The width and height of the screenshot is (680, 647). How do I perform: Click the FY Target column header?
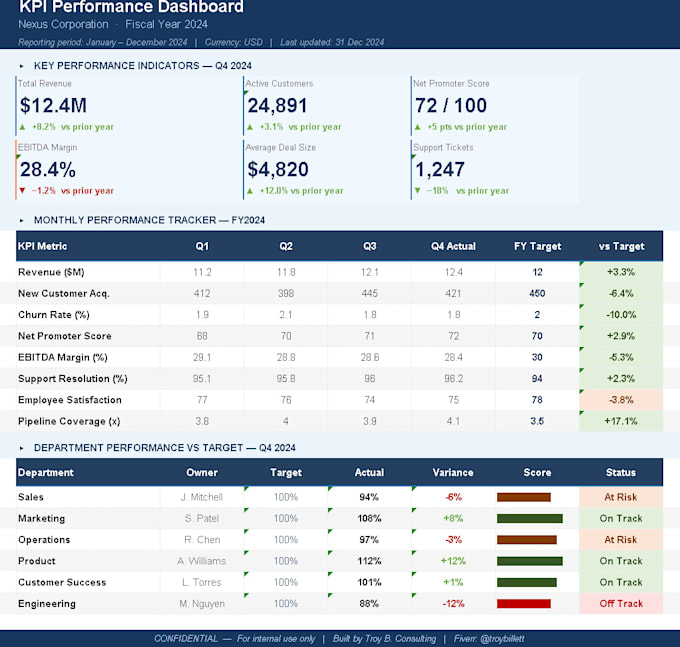537,246
